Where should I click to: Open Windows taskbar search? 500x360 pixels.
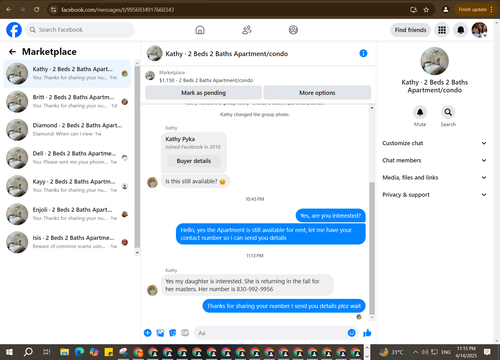pyautogui.click(x=28, y=352)
